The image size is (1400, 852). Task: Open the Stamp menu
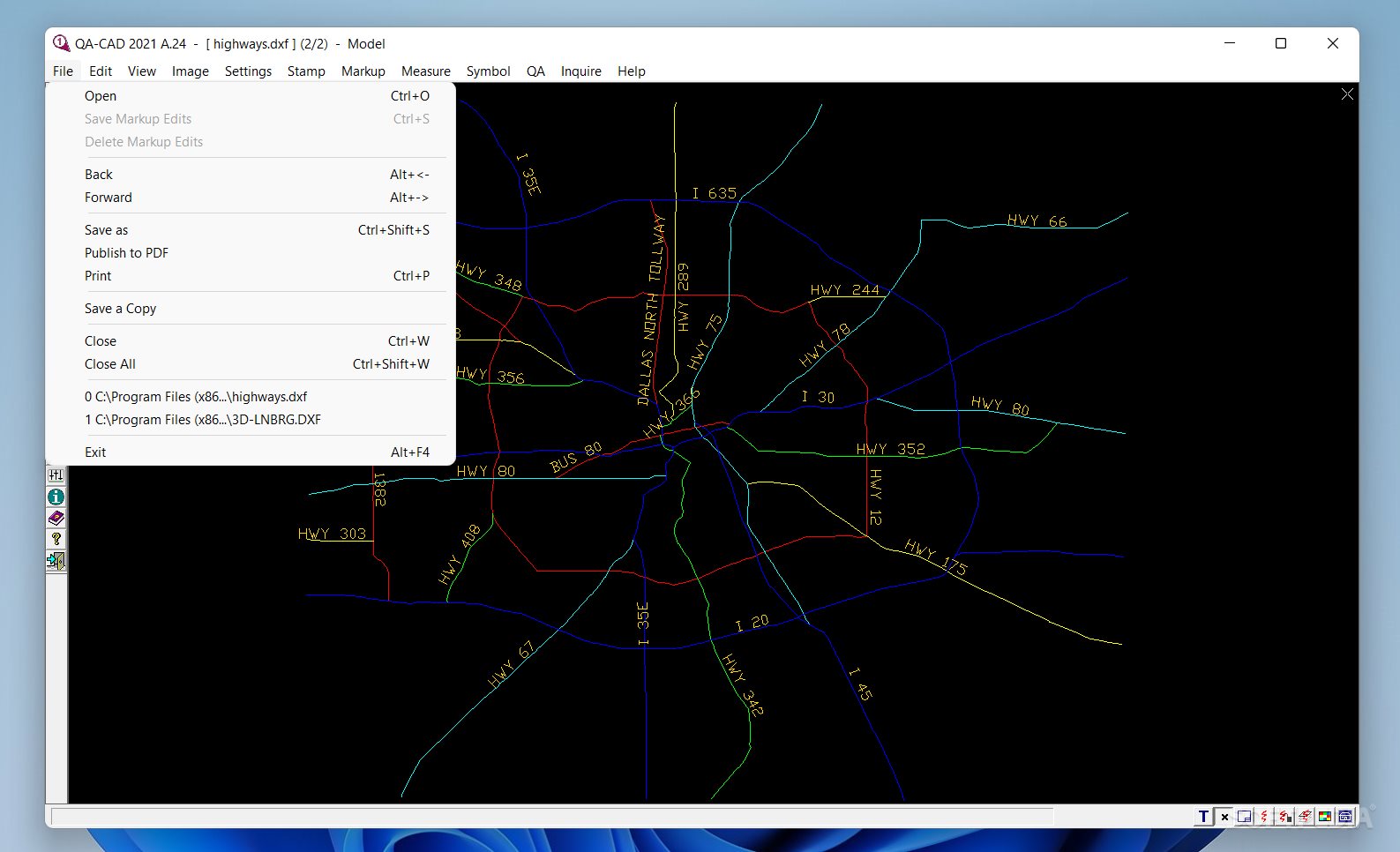tap(306, 71)
